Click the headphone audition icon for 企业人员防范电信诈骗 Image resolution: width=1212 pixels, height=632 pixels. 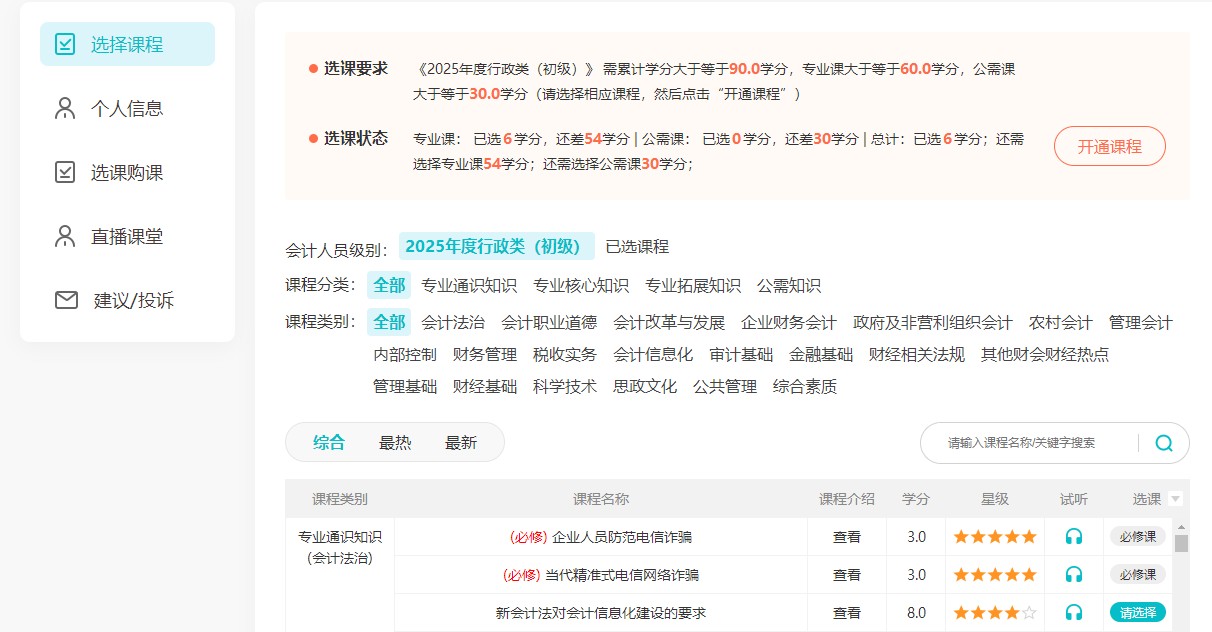[x=1074, y=536]
